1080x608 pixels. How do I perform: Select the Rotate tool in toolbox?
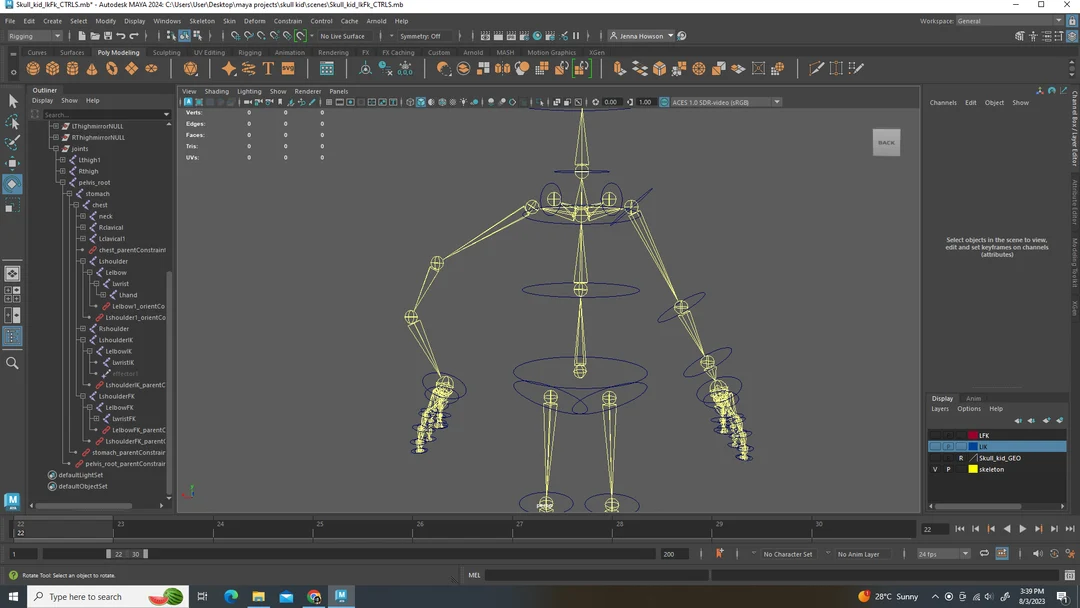pos(12,184)
